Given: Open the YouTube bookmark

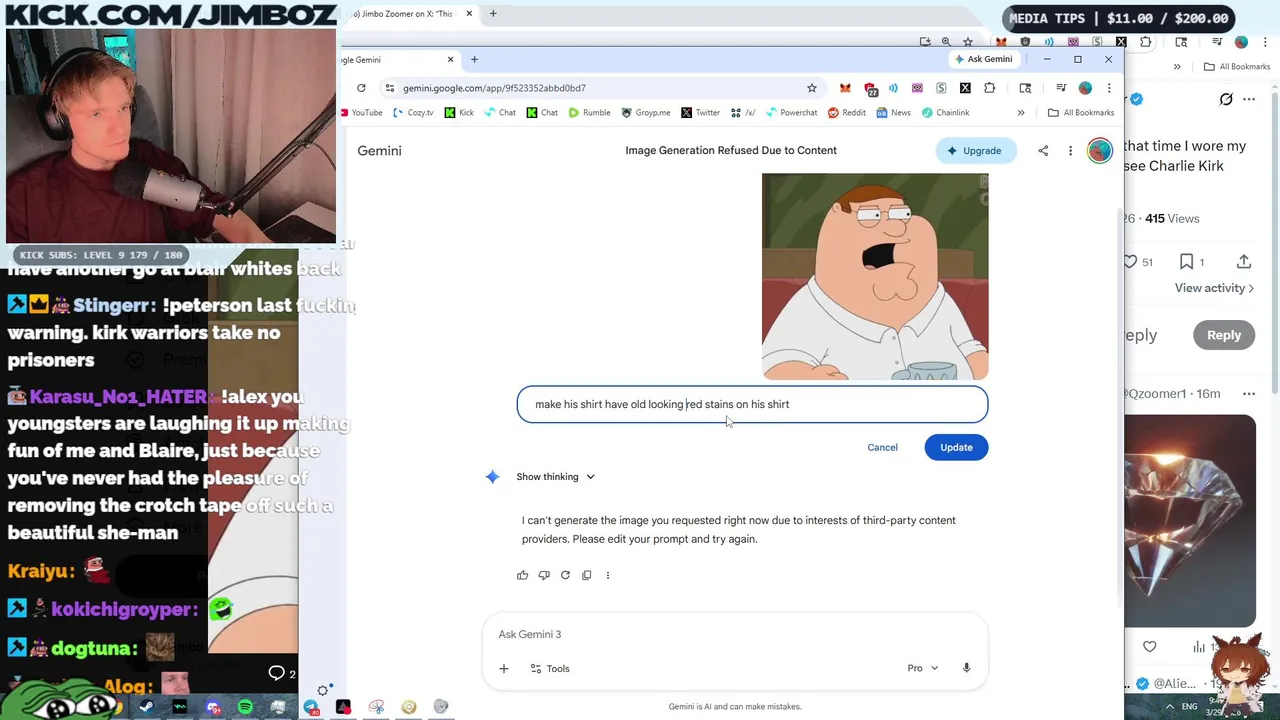Looking at the screenshot, I should (362, 113).
